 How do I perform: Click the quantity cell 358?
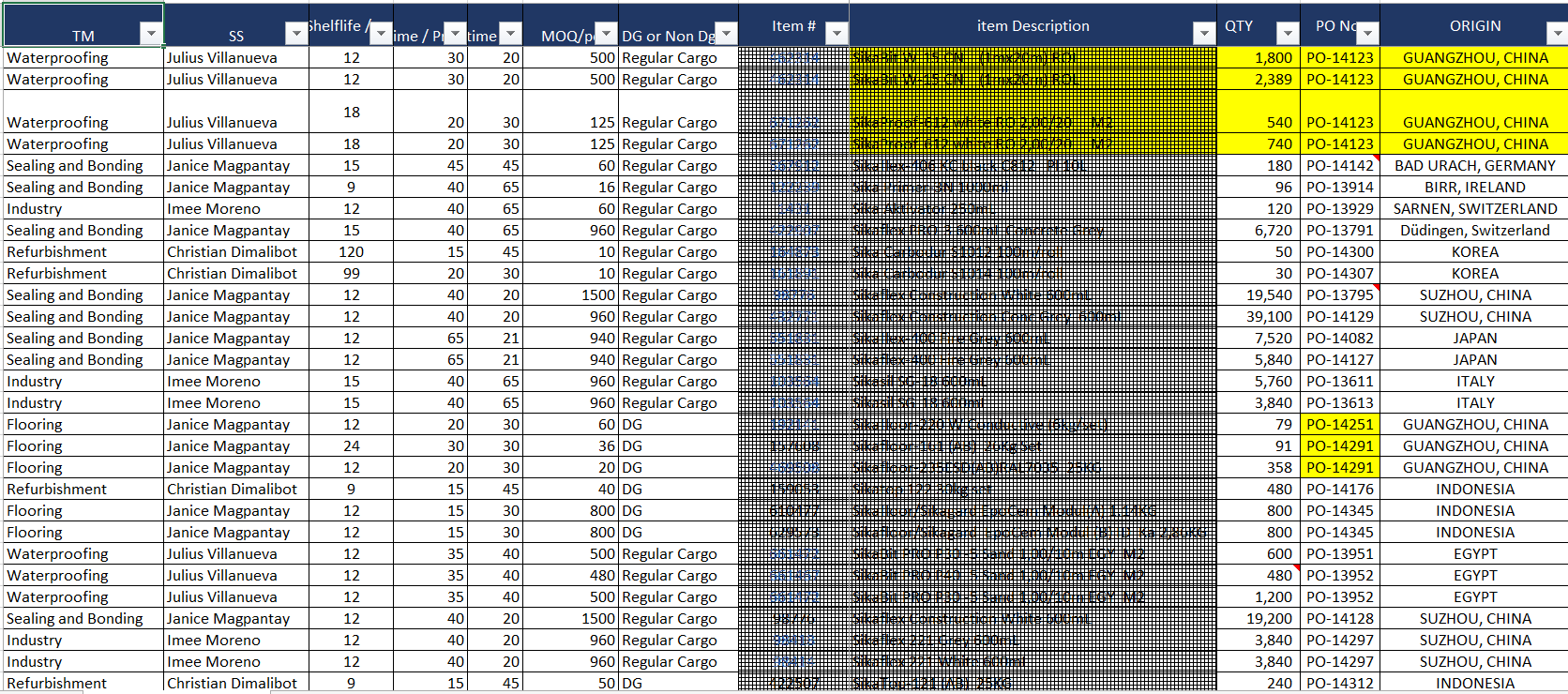click(x=1259, y=468)
